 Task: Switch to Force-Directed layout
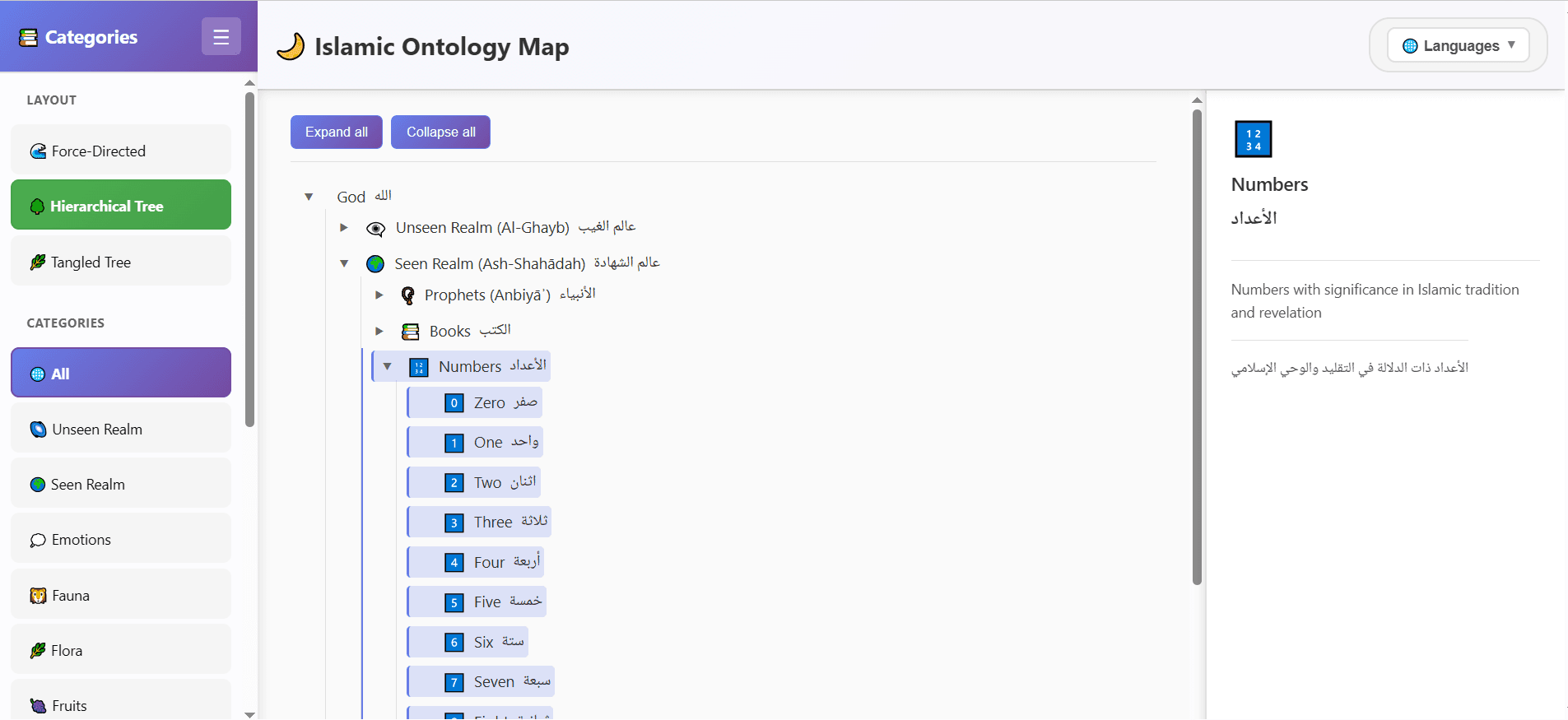pyautogui.click(x=121, y=150)
